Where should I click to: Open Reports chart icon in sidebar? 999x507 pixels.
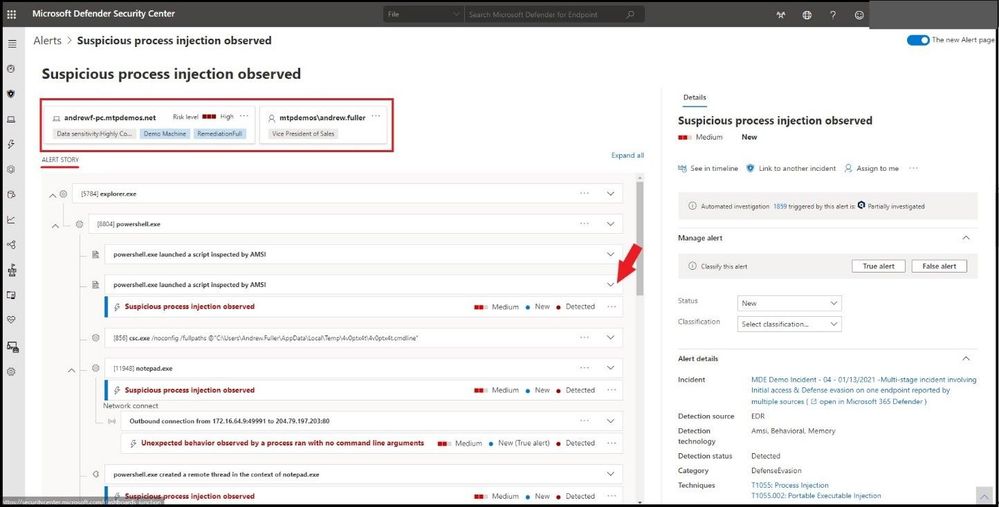click(11, 220)
